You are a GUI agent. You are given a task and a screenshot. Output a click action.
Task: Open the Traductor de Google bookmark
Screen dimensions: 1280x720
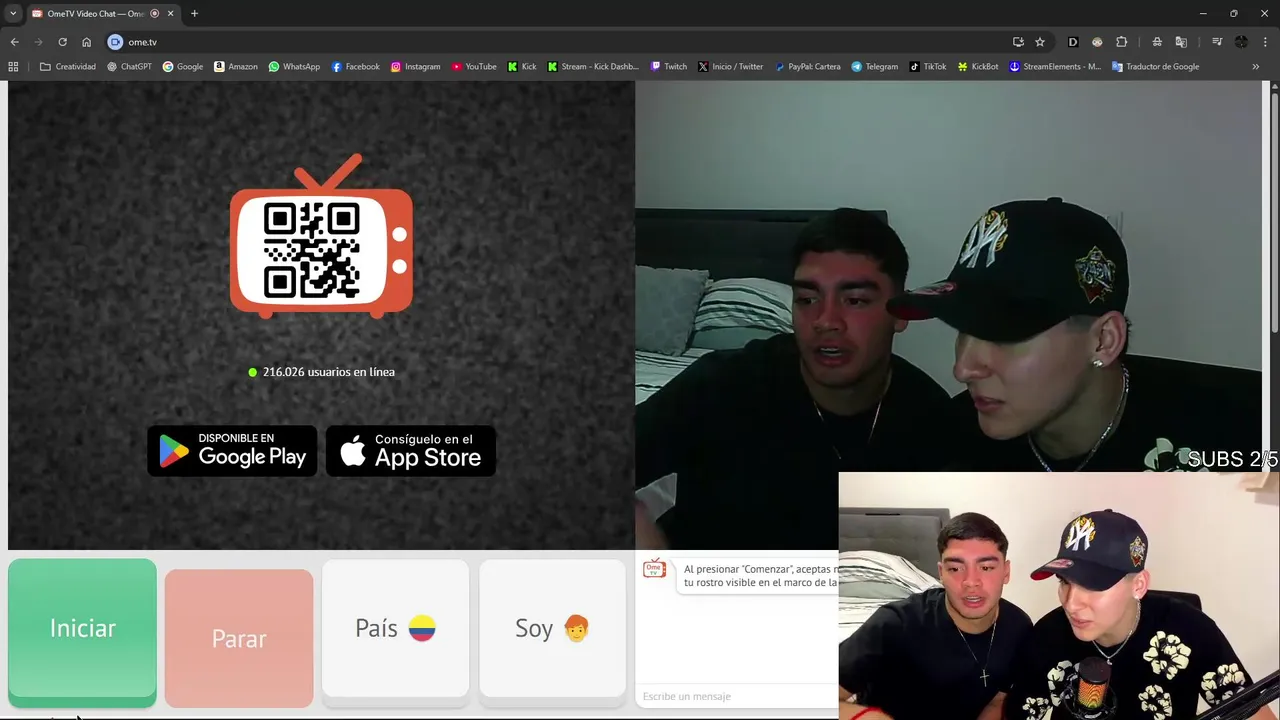click(x=1156, y=67)
